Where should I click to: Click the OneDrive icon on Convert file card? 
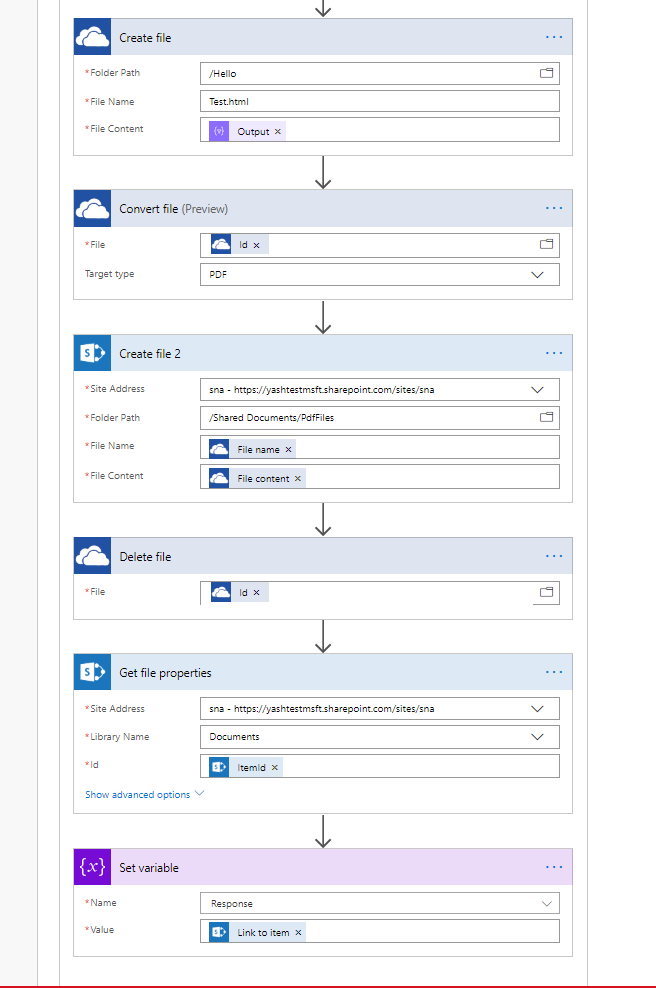tap(93, 208)
